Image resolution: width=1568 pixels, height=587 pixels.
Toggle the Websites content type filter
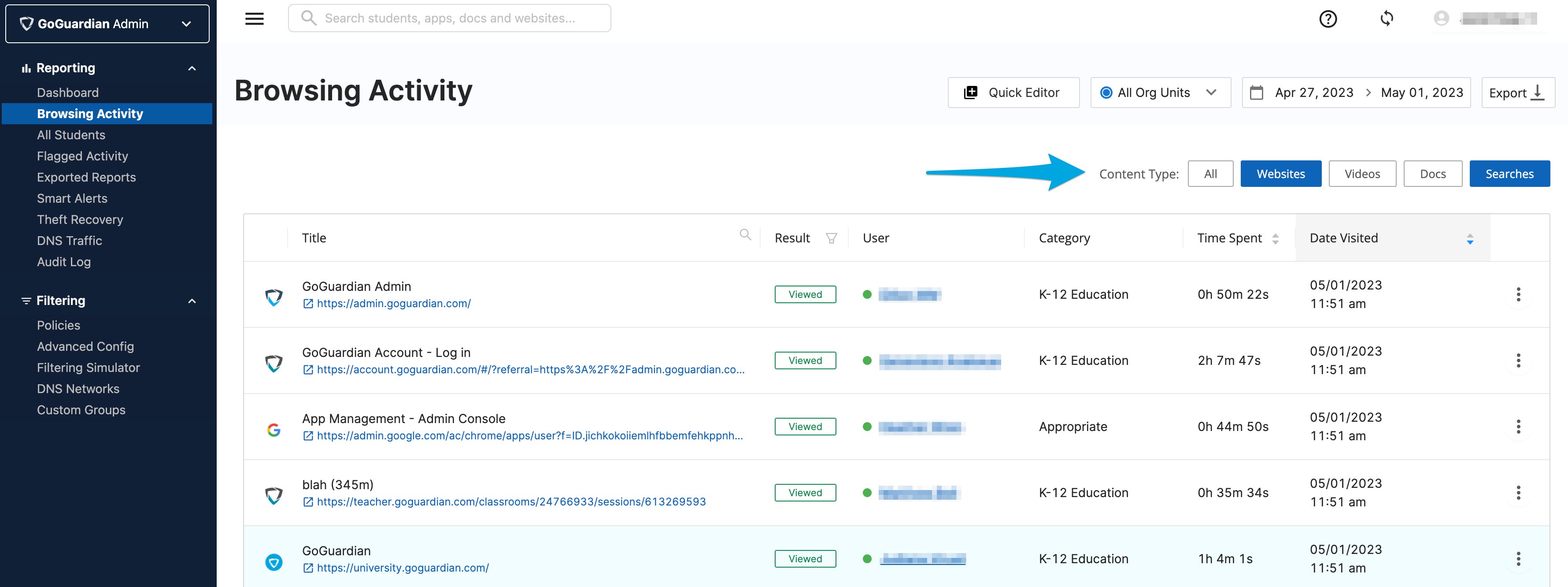point(1281,174)
